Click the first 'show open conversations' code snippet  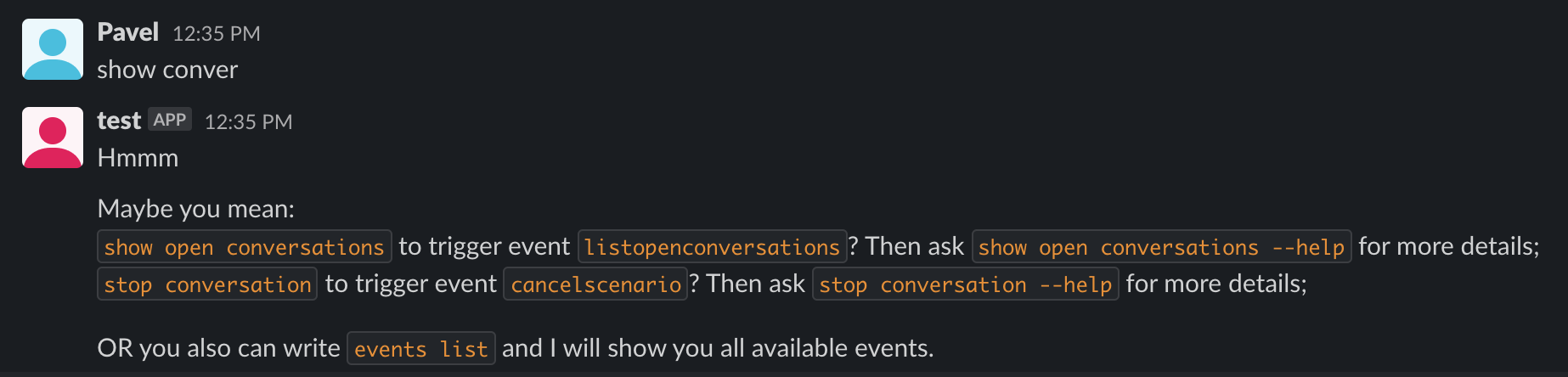pos(245,247)
